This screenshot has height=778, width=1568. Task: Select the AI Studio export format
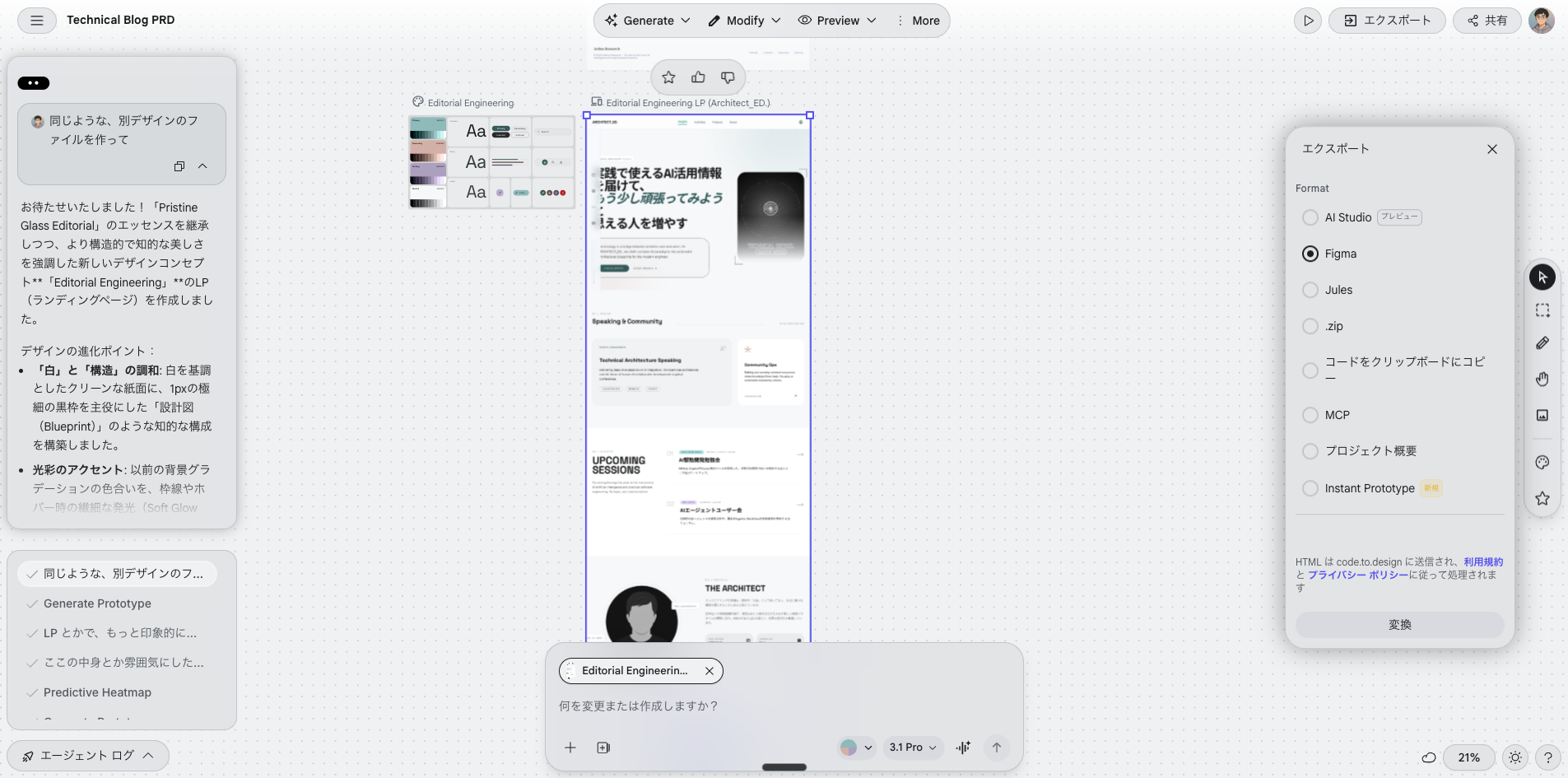[x=1310, y=218]
